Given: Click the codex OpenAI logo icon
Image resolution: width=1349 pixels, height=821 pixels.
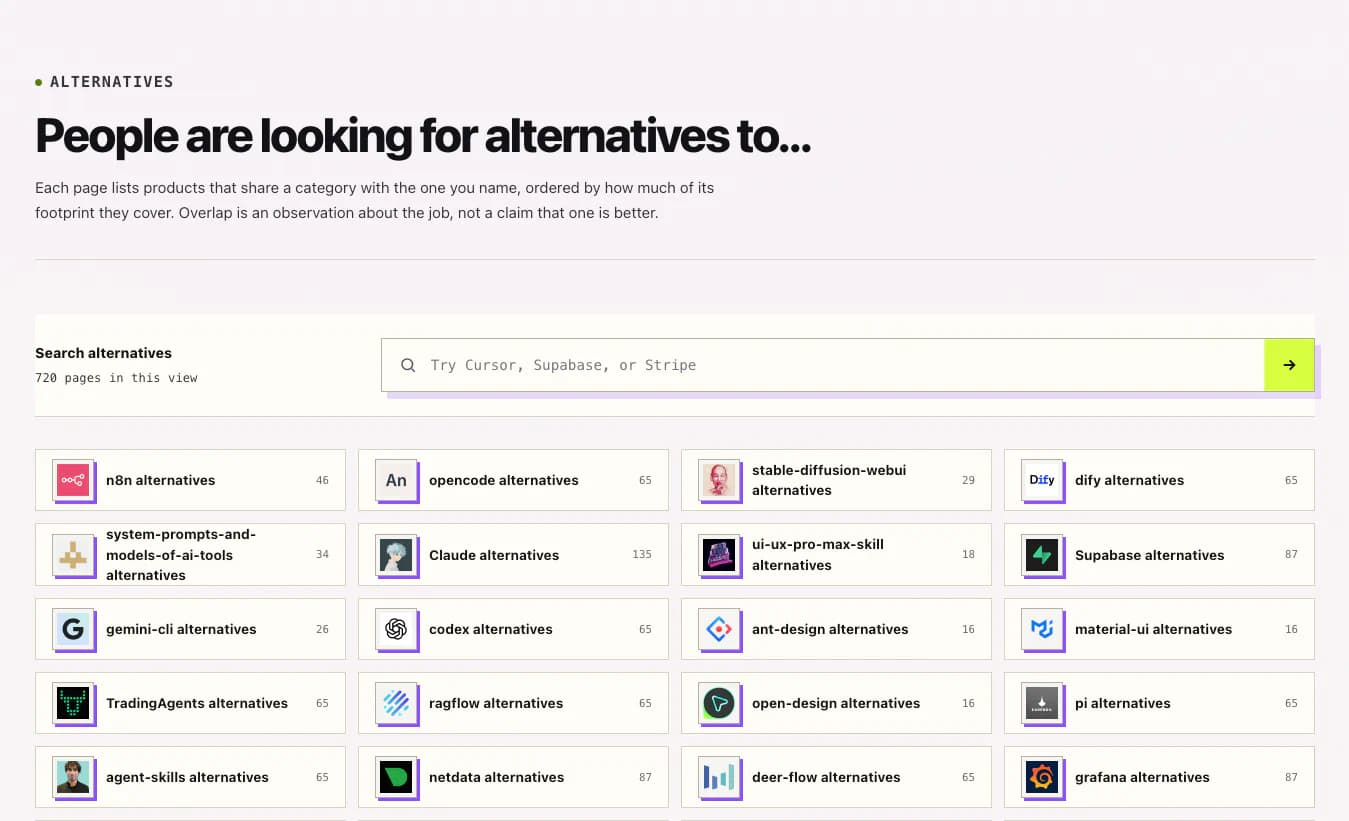Looking at the screenshot, I should [x=396, y=629].
